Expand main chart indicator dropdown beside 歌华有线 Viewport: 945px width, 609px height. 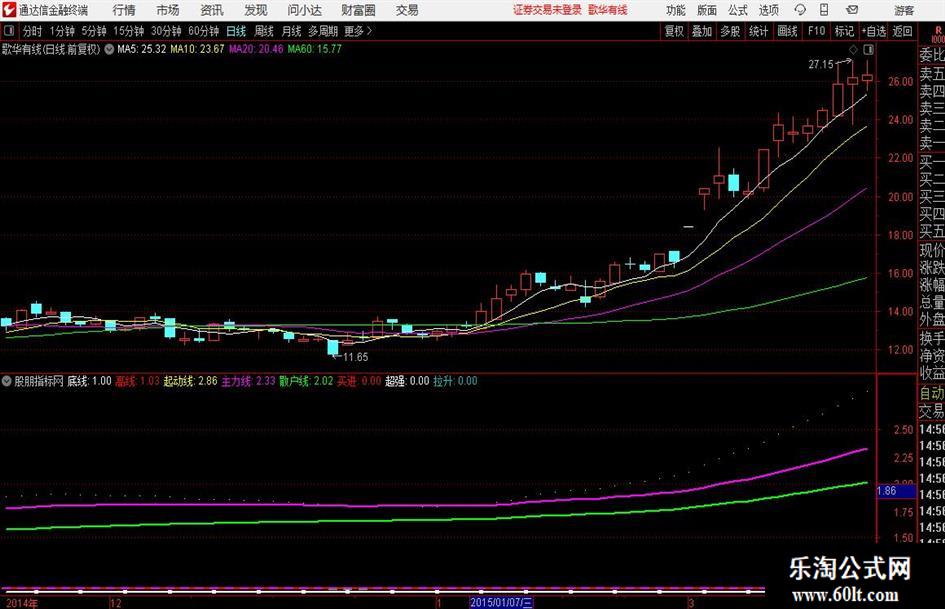(109, 49)
